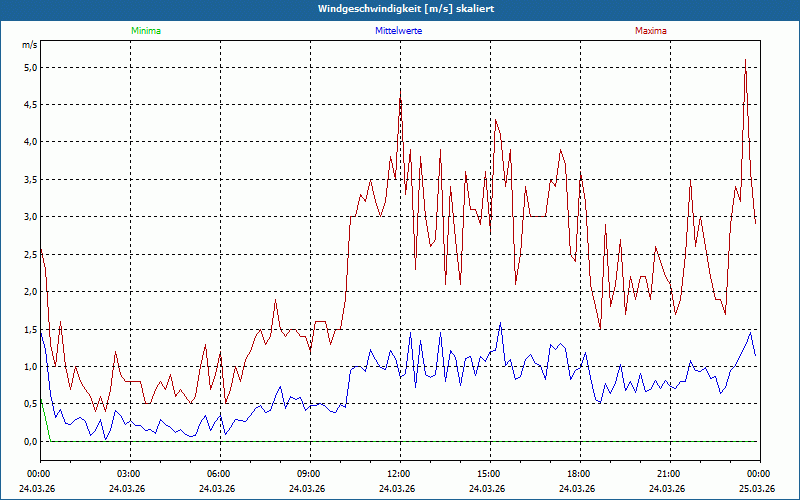Select the 3,5 y-axis label
Viewport: 800px width, 500px height.
(30, 180)
